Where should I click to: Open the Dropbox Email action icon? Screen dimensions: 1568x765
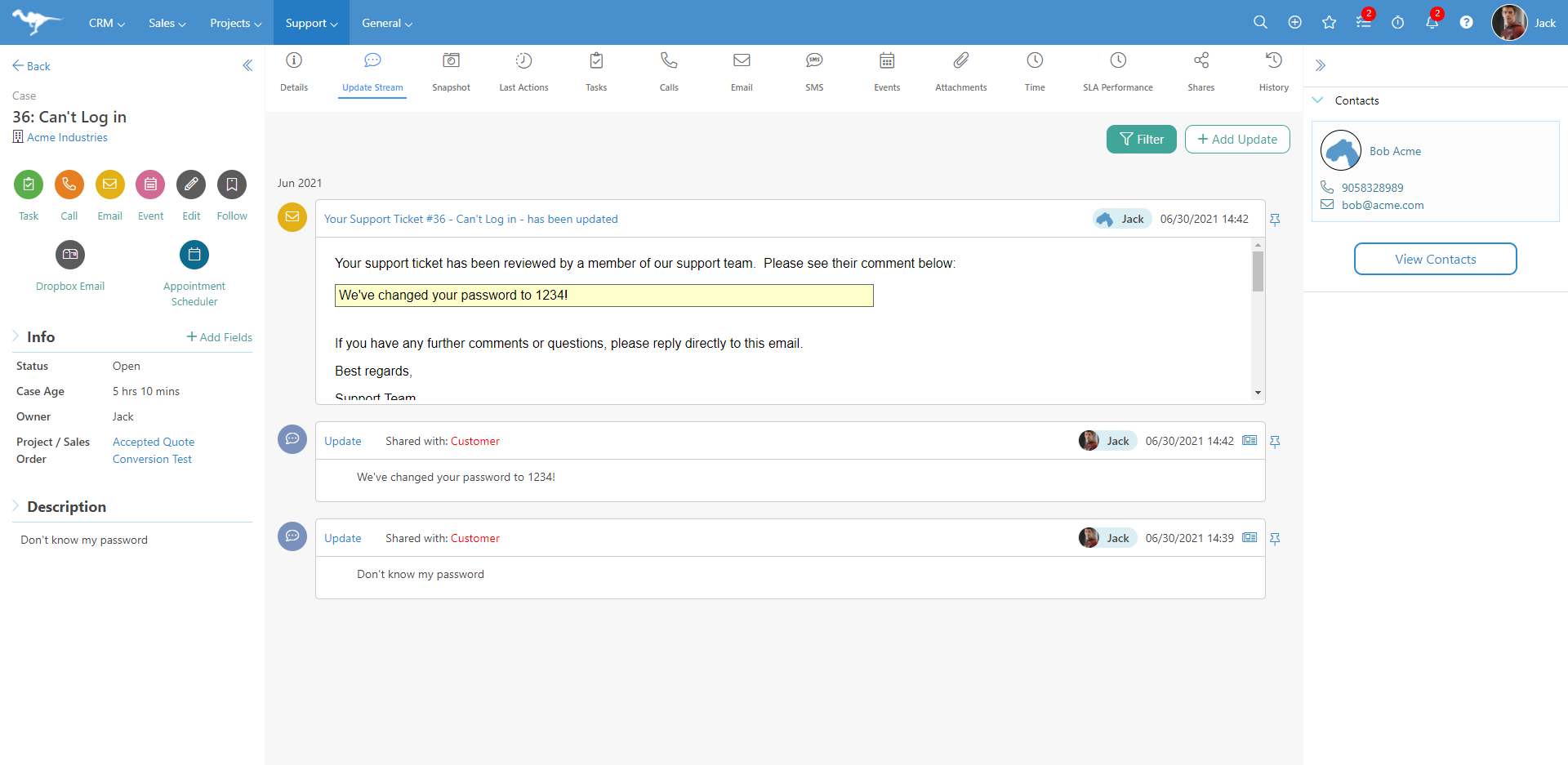click(x=70, y=255)
